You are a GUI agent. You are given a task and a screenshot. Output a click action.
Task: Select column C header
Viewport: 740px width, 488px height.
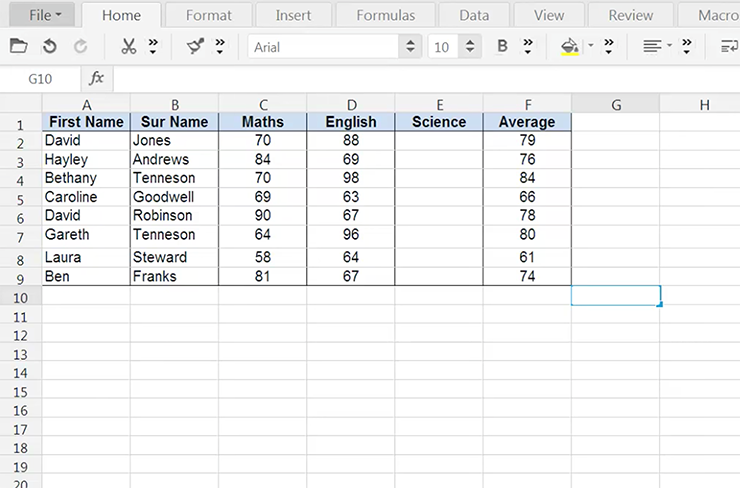[x=263, y=104]
